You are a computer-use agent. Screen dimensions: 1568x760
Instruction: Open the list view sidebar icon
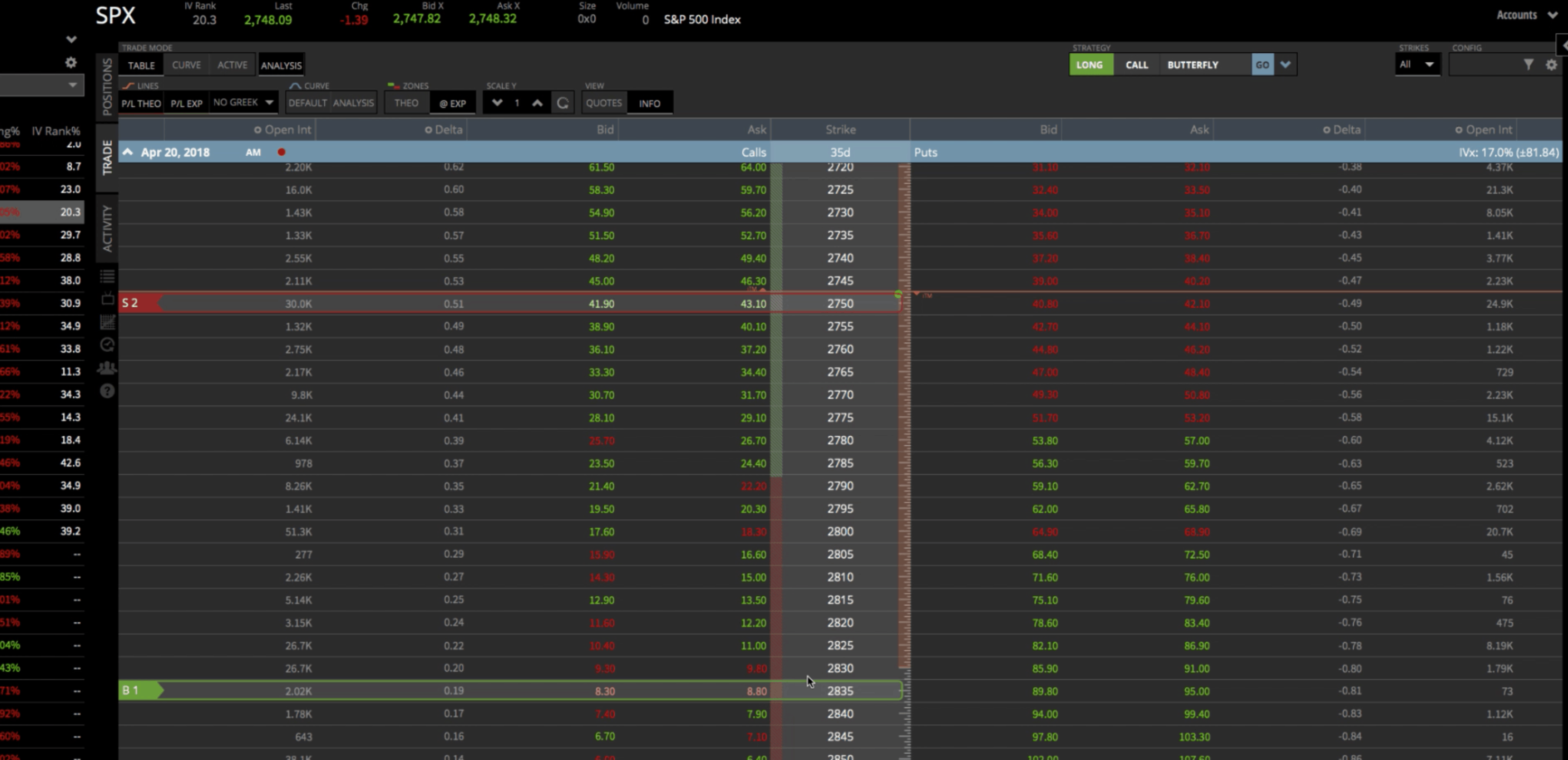pyautogui.click(x=107, y=277)
